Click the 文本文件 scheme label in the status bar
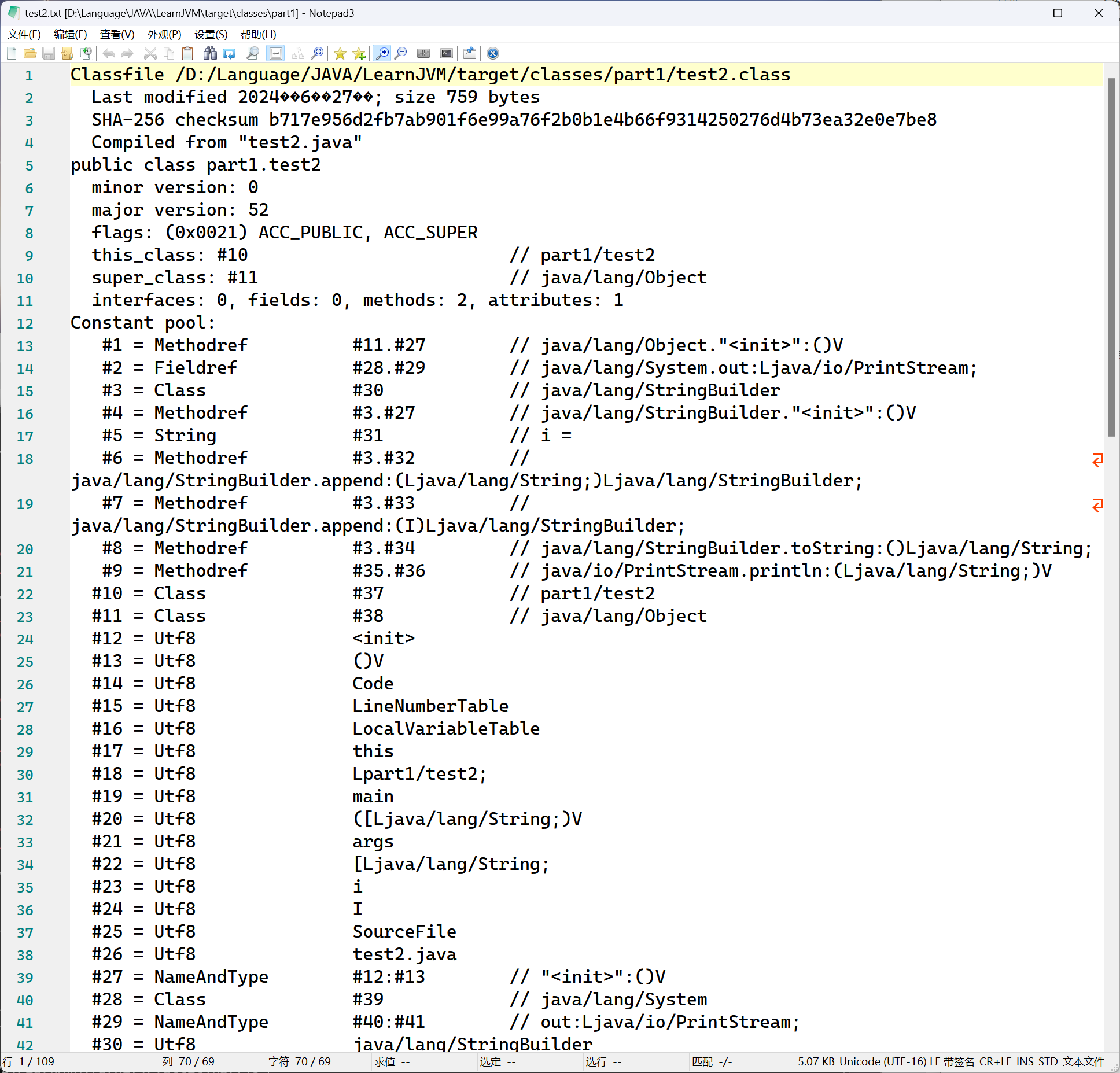 pos(1083,1061)
